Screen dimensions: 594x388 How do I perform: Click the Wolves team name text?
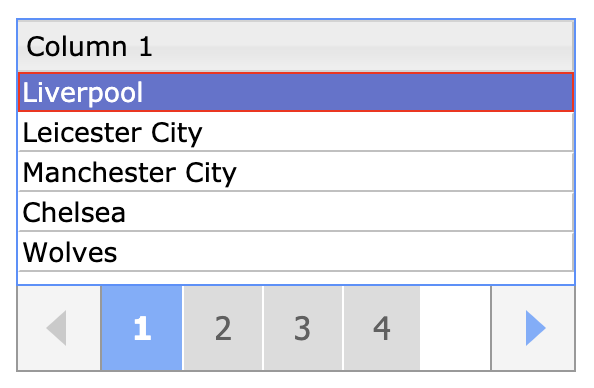click(x=70, y=253)
